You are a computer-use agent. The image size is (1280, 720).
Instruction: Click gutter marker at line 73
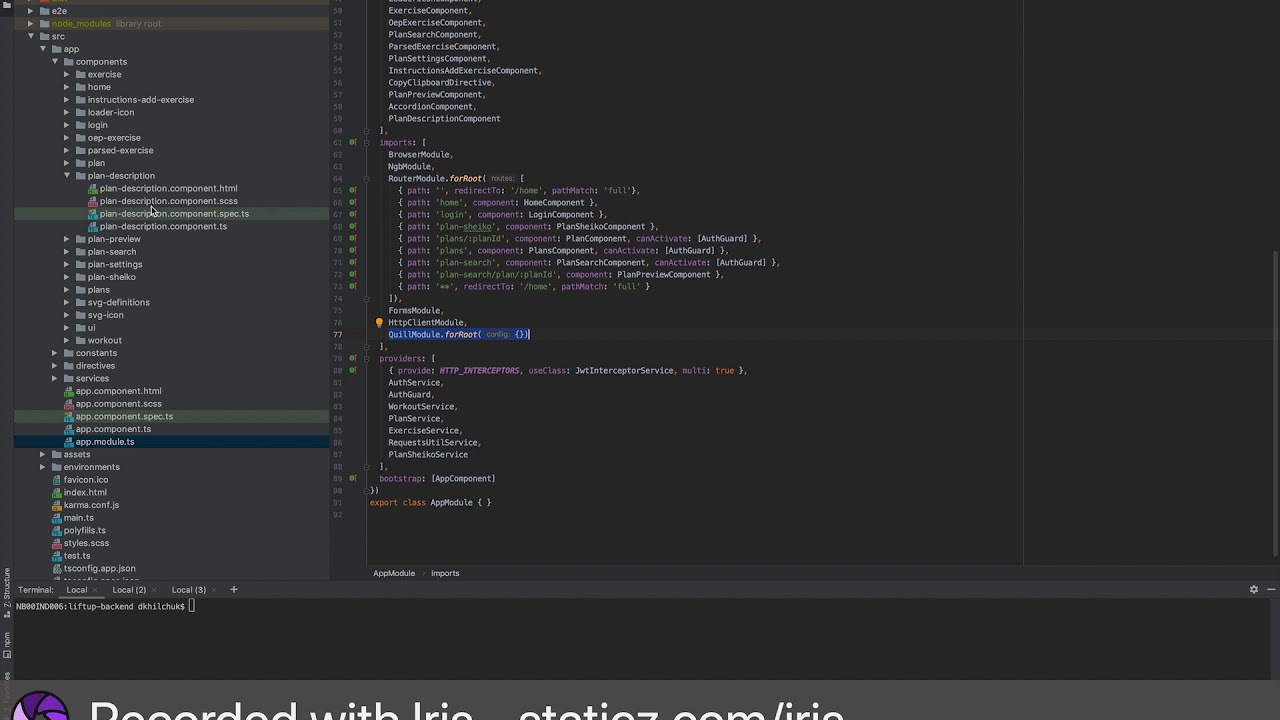coord(352,286)
